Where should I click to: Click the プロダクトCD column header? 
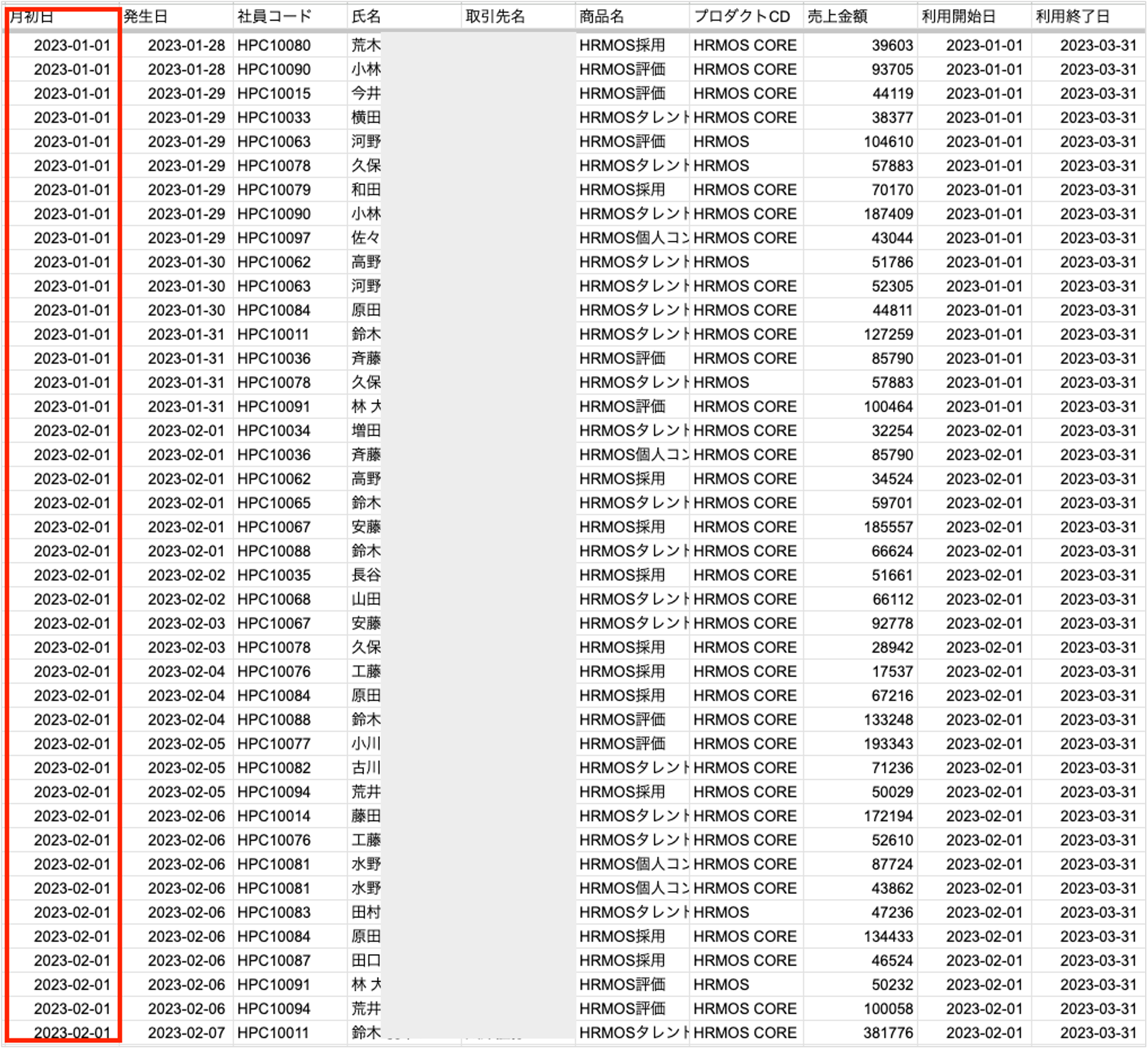[x=742, y=17]
